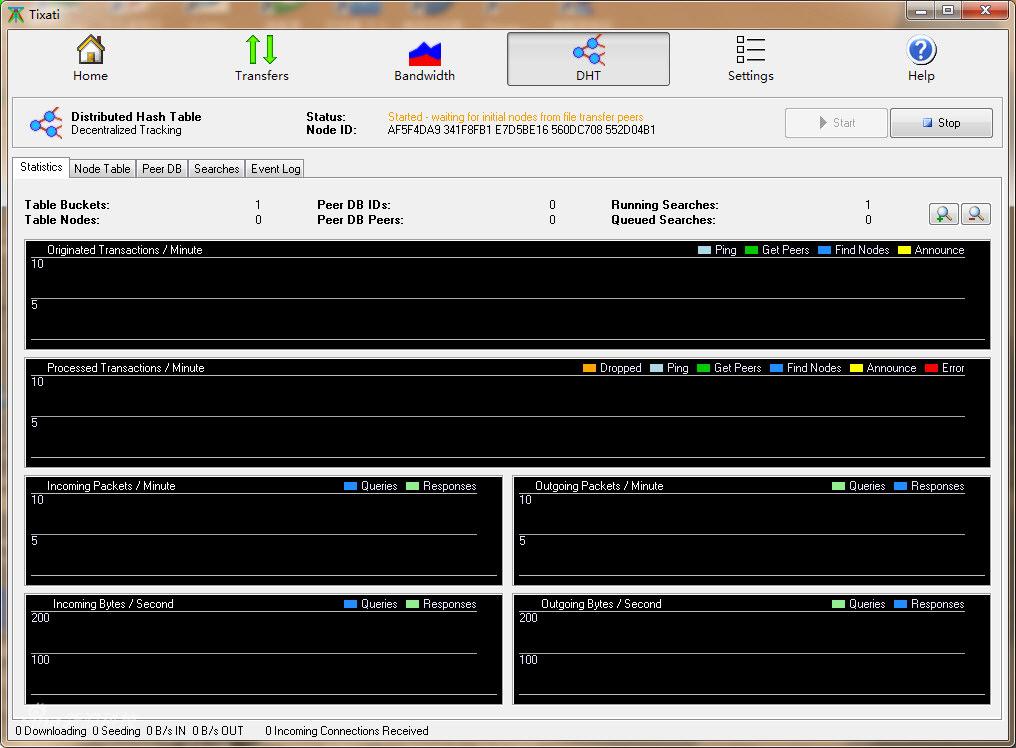Click the Peer DB Peers label

(360, 220)
